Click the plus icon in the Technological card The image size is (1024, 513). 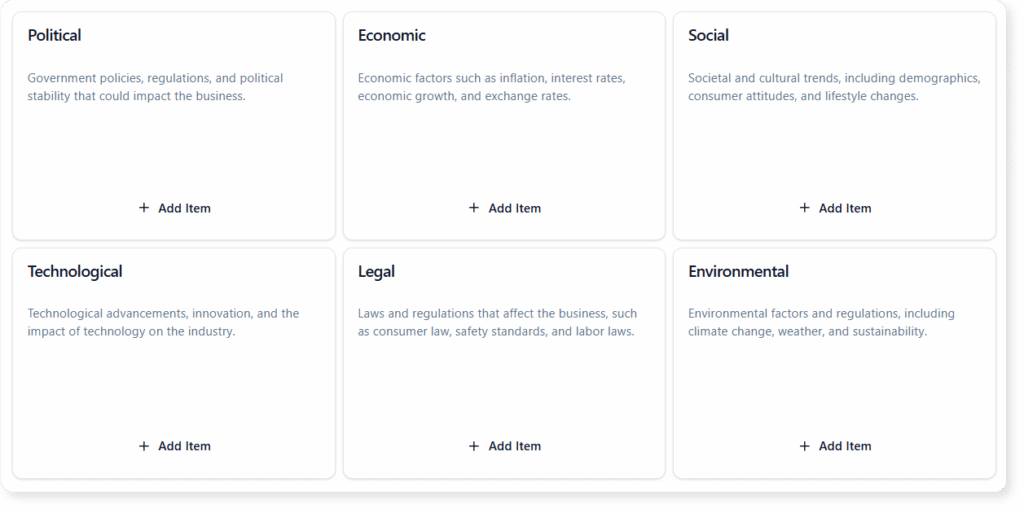(144, 446)
